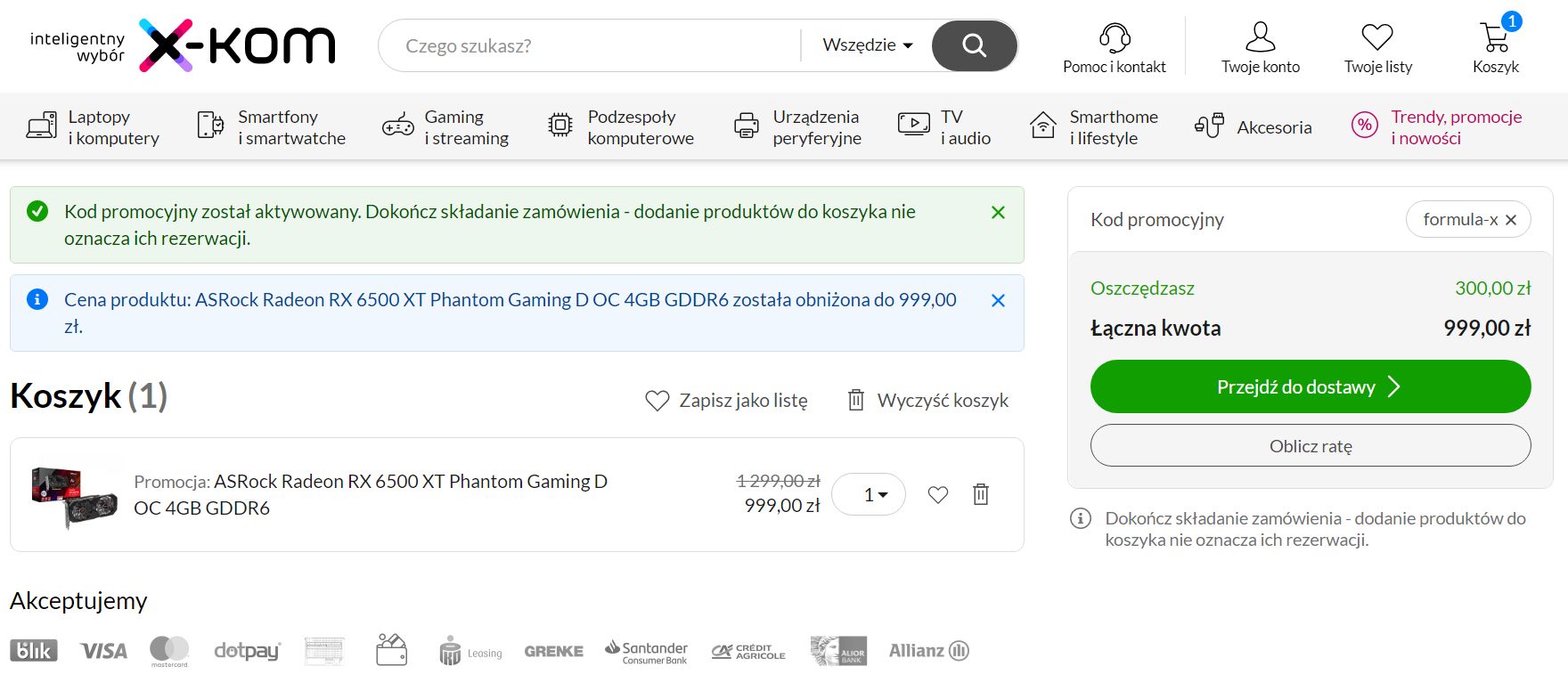
Task: Dismiss the price lowered notification
Action: [x=998, y=300]
